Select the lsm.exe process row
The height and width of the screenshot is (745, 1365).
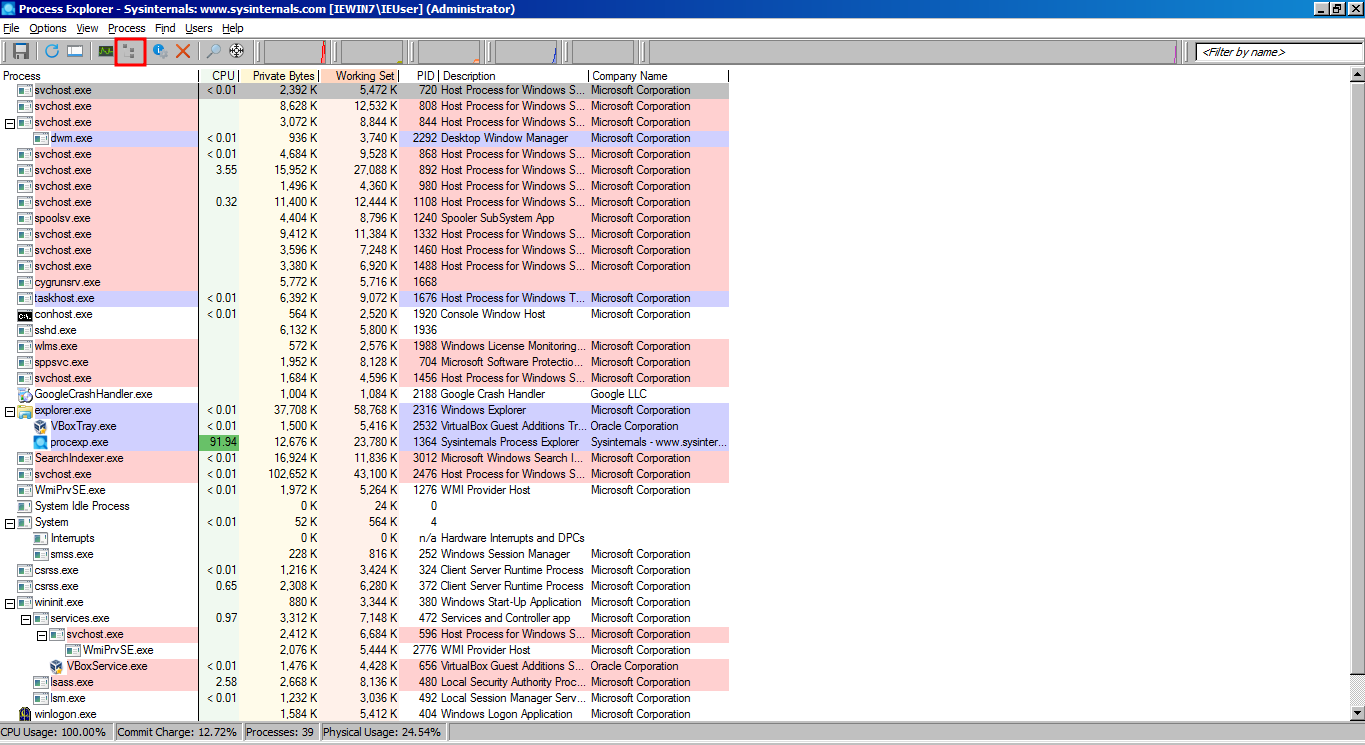[x=364, y=698]
